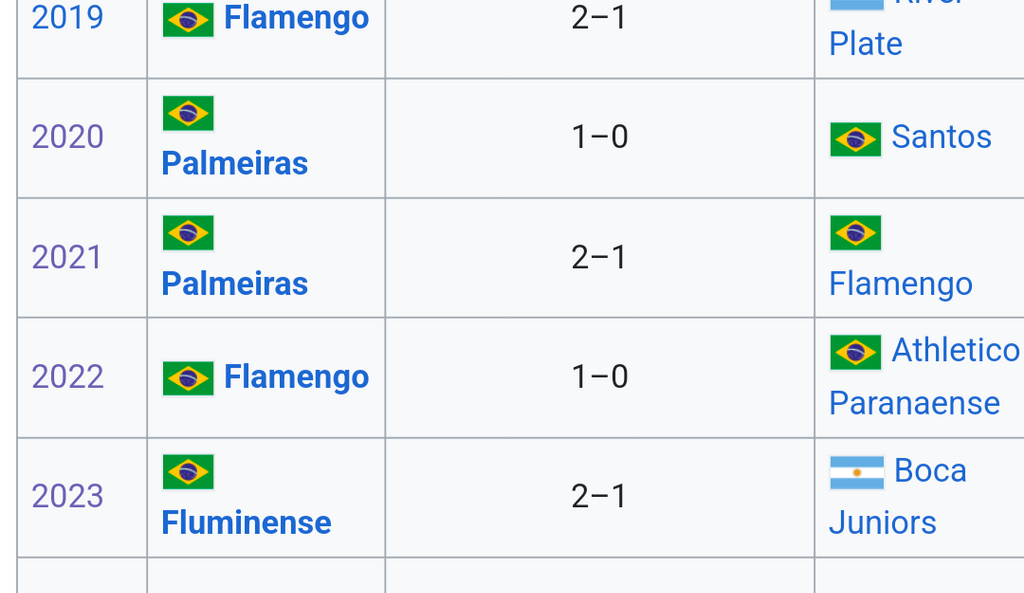Open the 2020 season link
The image size is (1024, 593).
[67, 137]
